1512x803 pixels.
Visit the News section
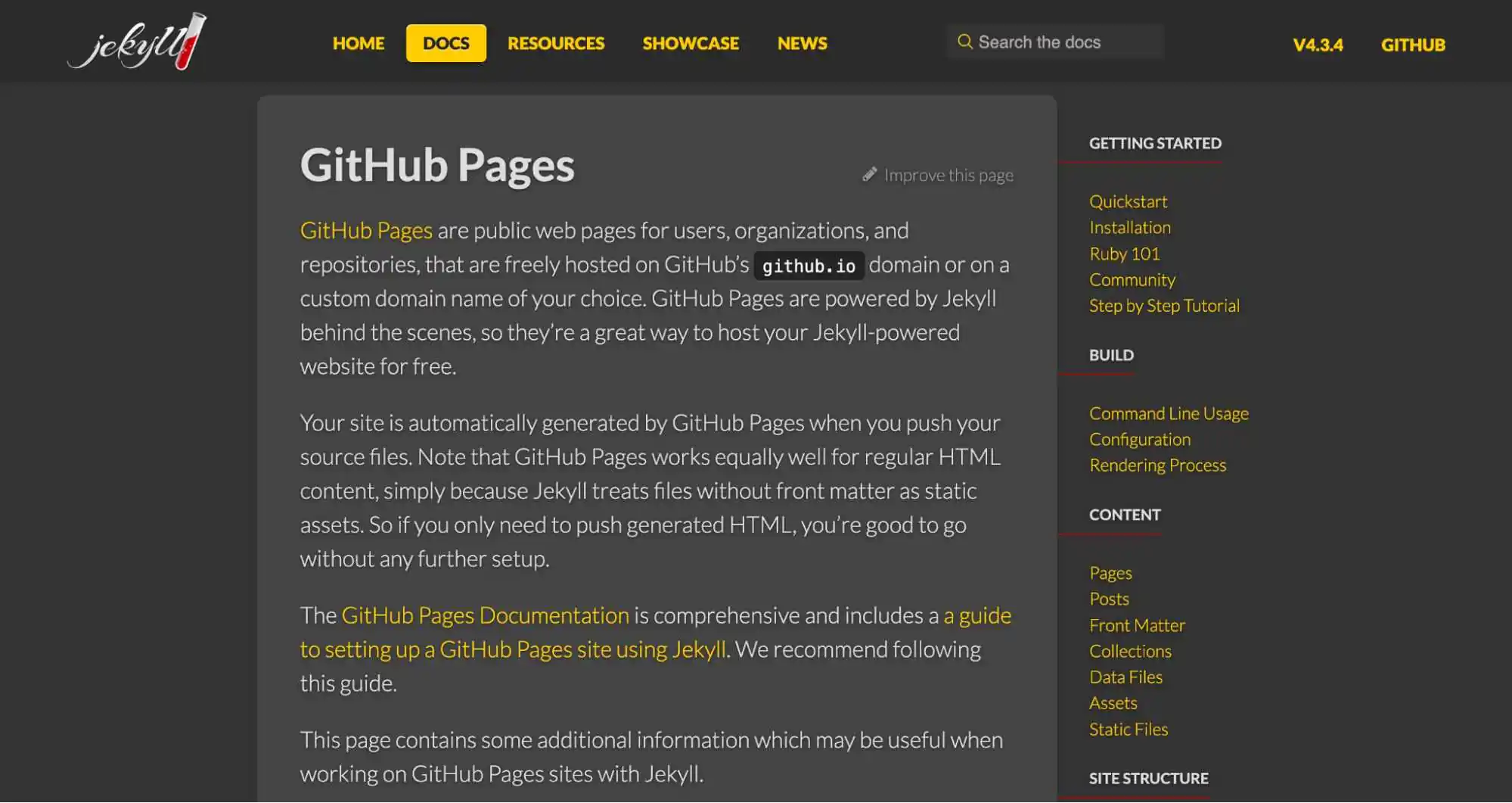pos(803,43)
